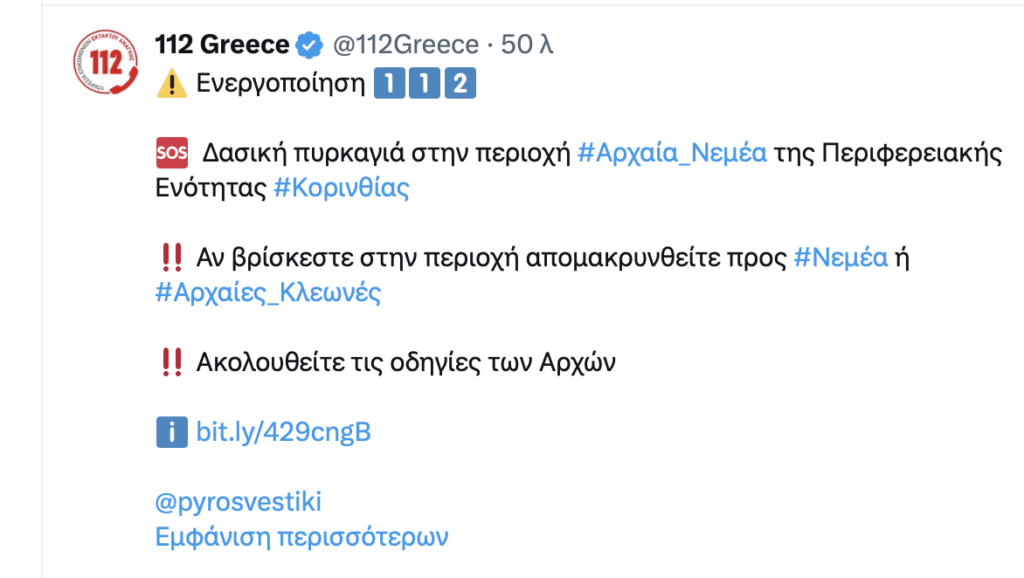Click the yellow warning triangle emoji
Image resolution: width=1024 pixels, height=578 pixels.
[172, 85]
